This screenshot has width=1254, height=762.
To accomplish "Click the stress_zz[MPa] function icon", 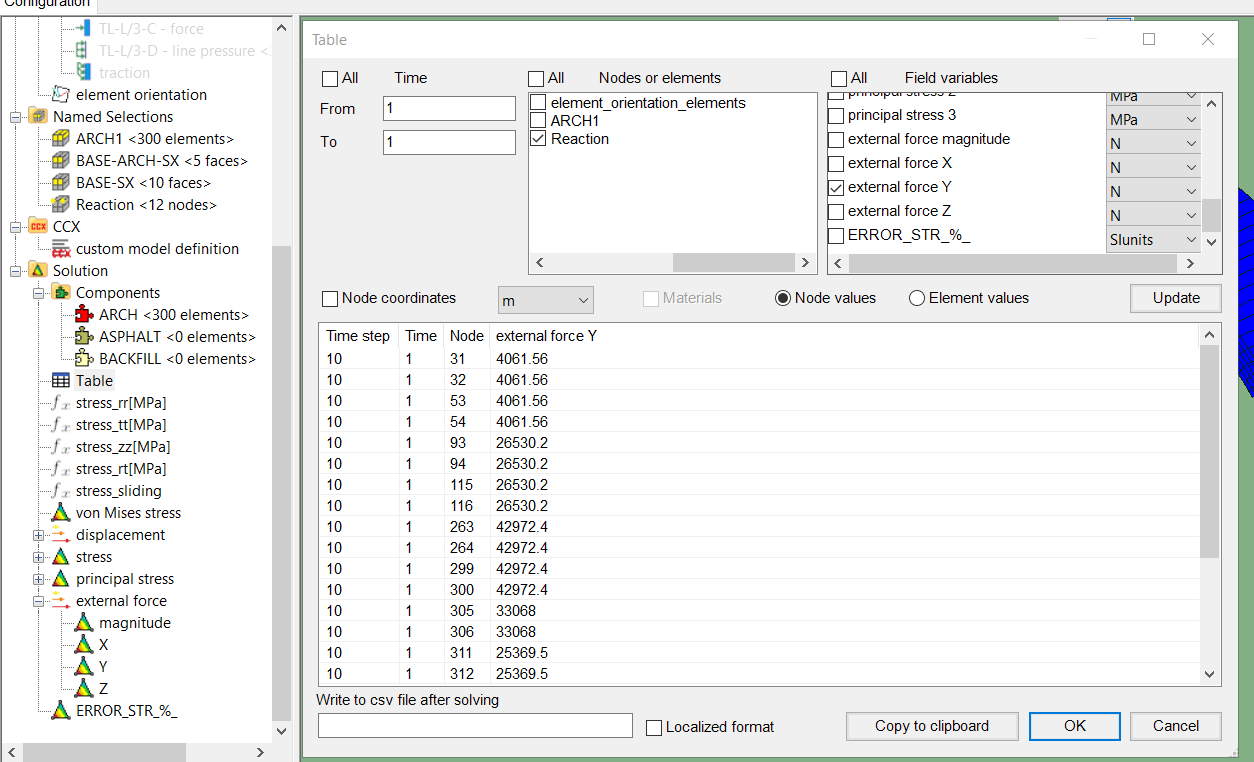I will pos(61,447).
